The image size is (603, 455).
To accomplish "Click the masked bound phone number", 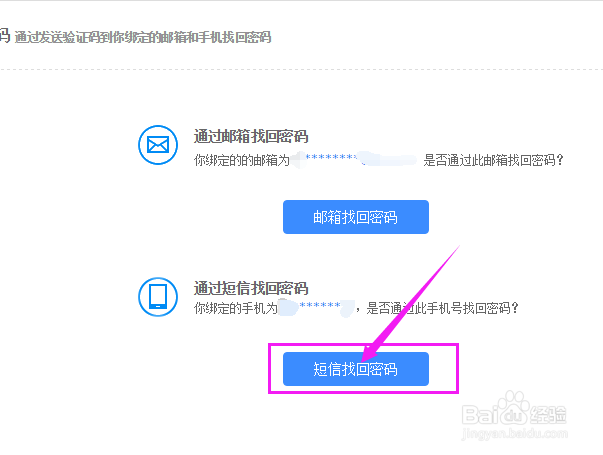I will click(316, 307).
